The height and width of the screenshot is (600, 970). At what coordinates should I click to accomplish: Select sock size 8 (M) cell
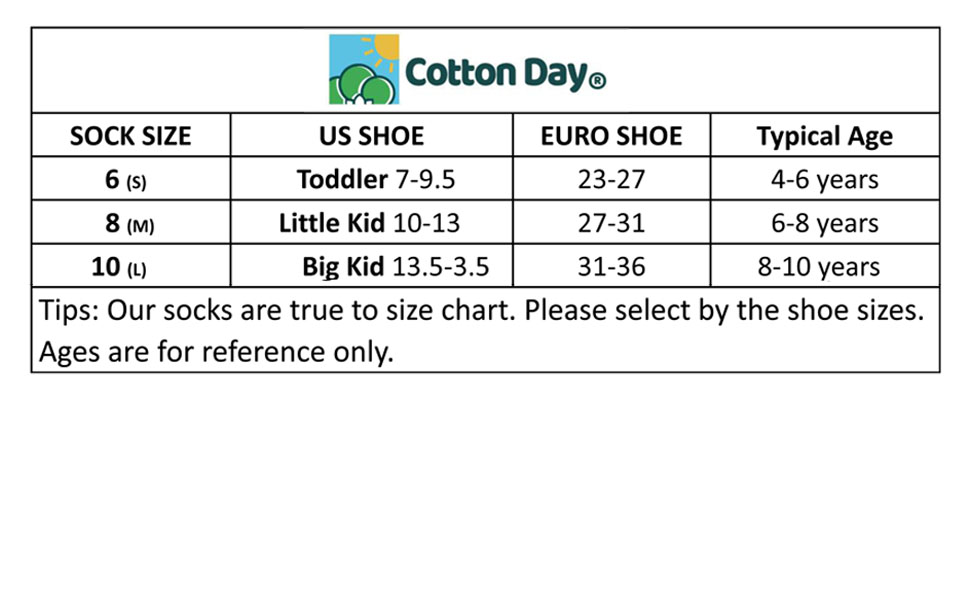click(x=130, y=223)
